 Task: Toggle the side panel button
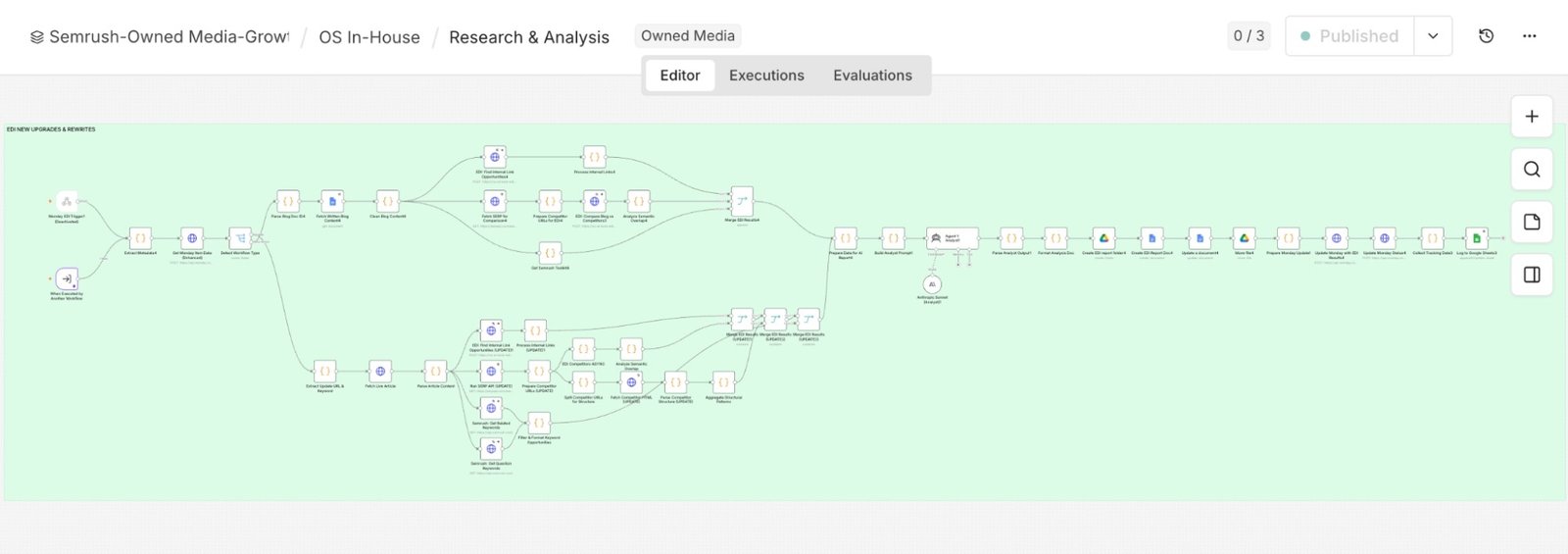pos(1532,276)
